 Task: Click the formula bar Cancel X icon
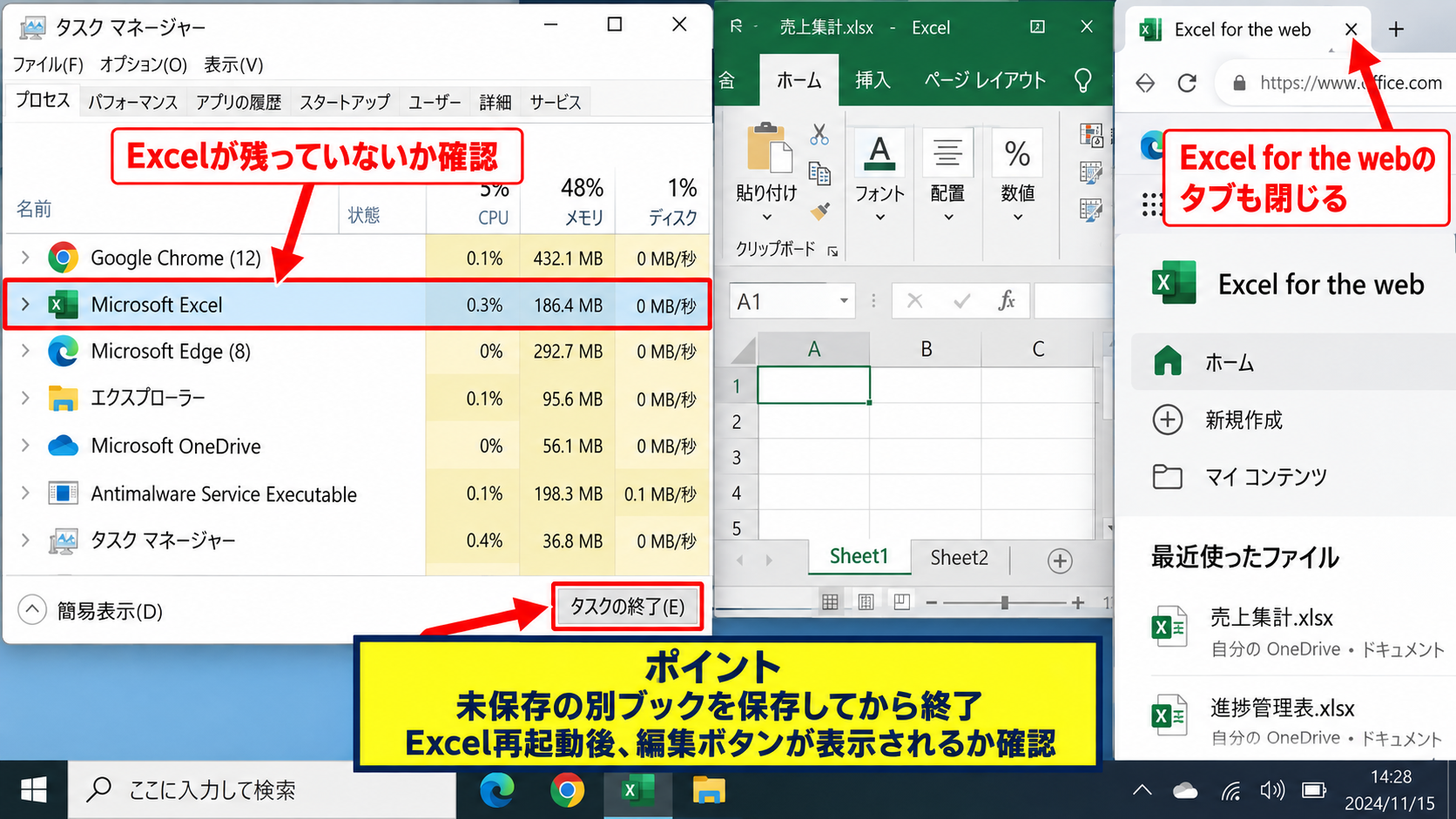pos(914,301)
